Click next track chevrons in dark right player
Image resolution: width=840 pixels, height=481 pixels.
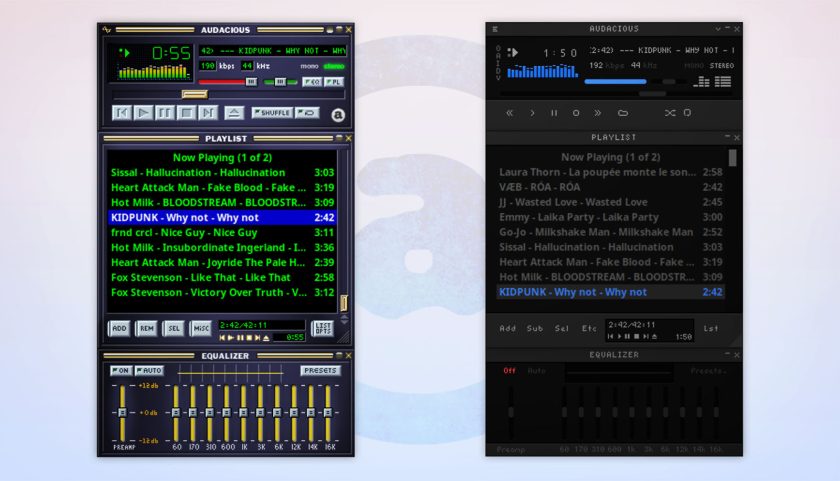pyautogui.click(x=597, y=113)
